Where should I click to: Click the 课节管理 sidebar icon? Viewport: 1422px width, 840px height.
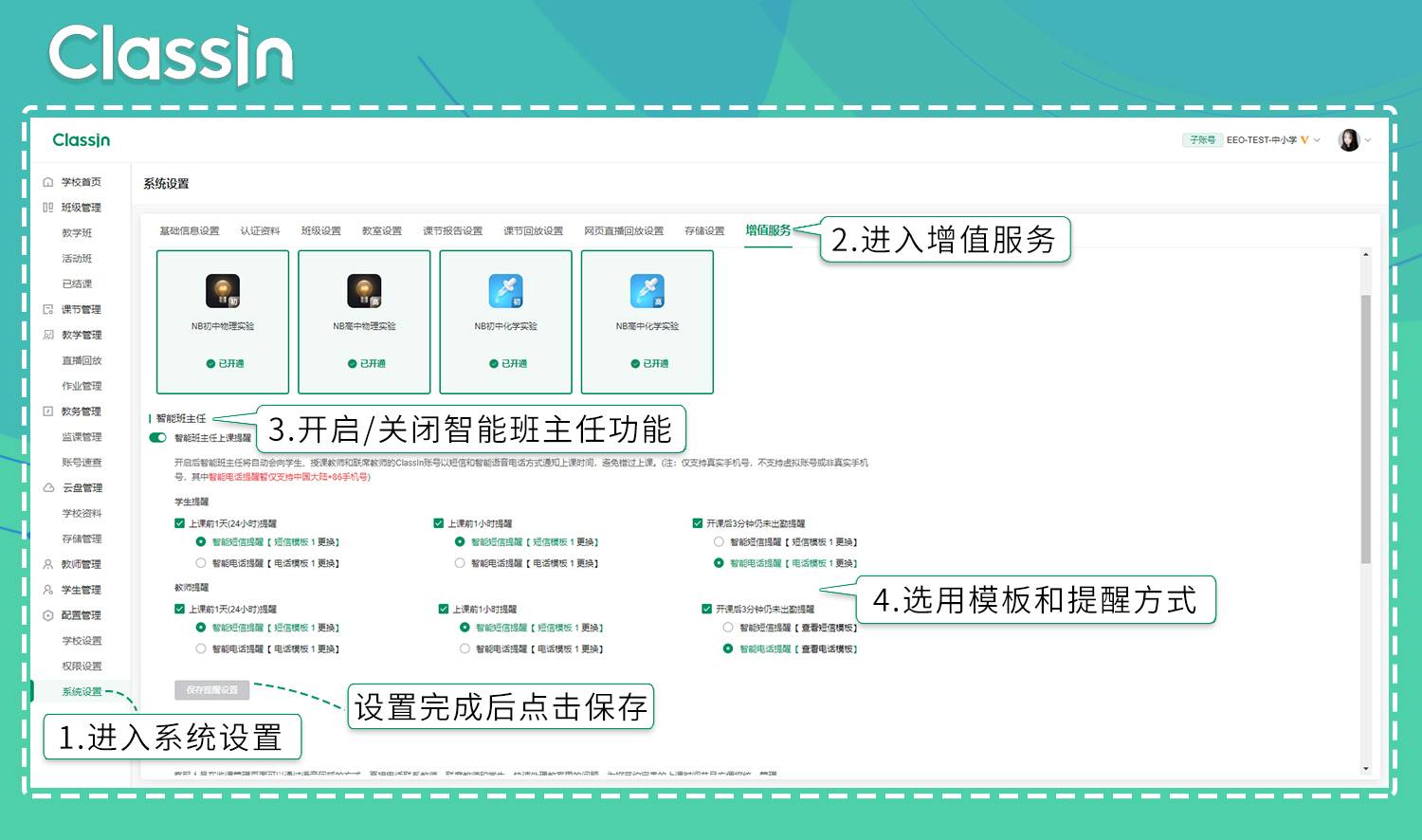click(48, 309)
